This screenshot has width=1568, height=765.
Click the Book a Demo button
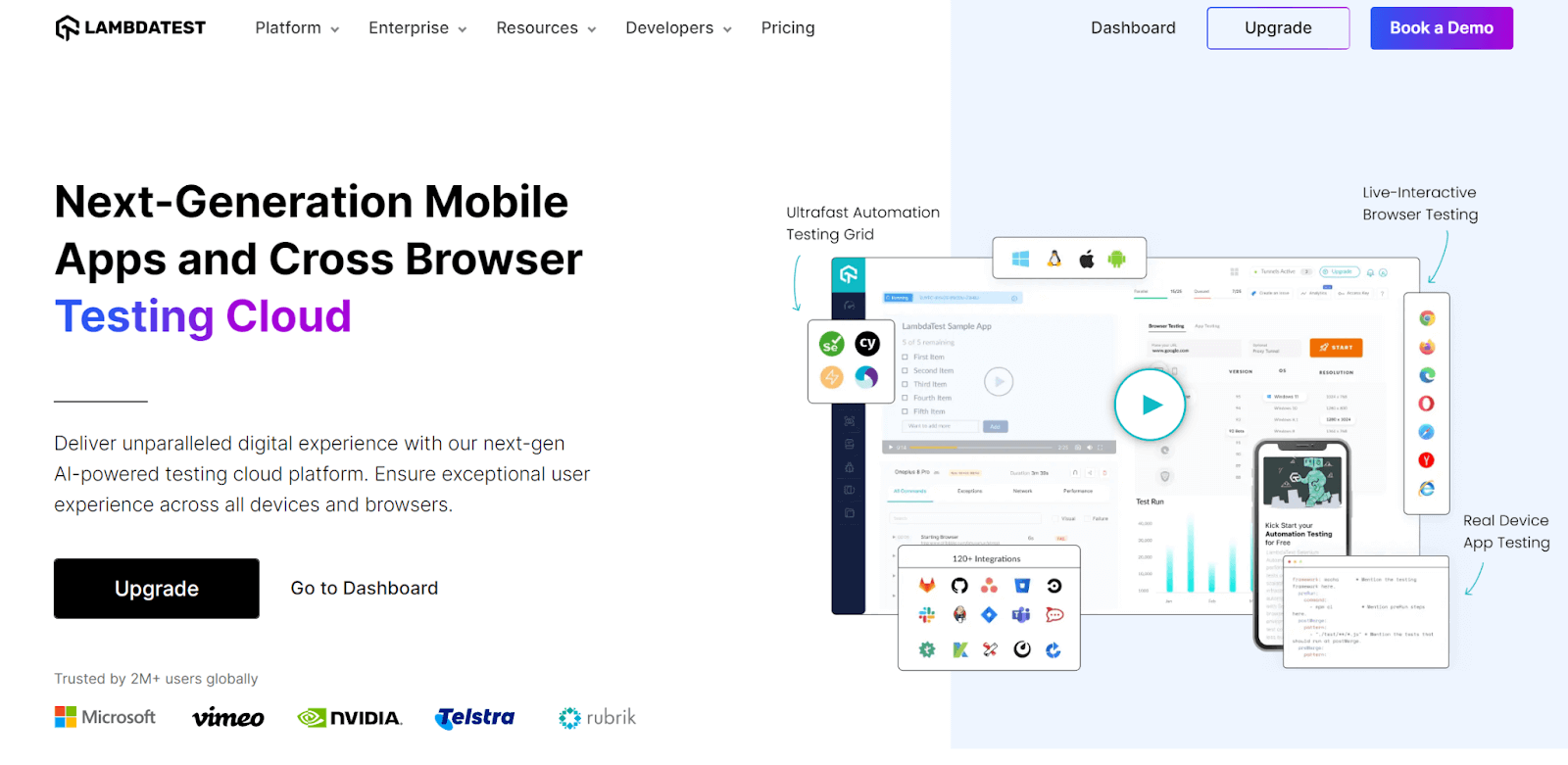pyautogui.click(x=1442, y=27)
